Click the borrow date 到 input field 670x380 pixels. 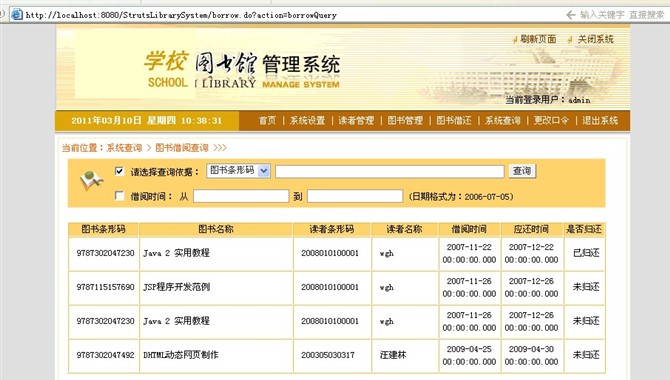(355, 196)
